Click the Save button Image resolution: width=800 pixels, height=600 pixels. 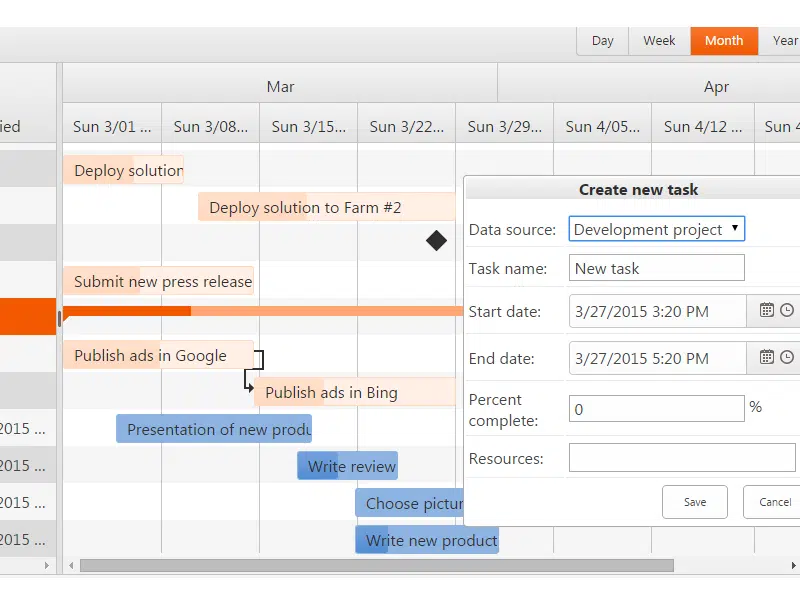click(x=694, y=502)
